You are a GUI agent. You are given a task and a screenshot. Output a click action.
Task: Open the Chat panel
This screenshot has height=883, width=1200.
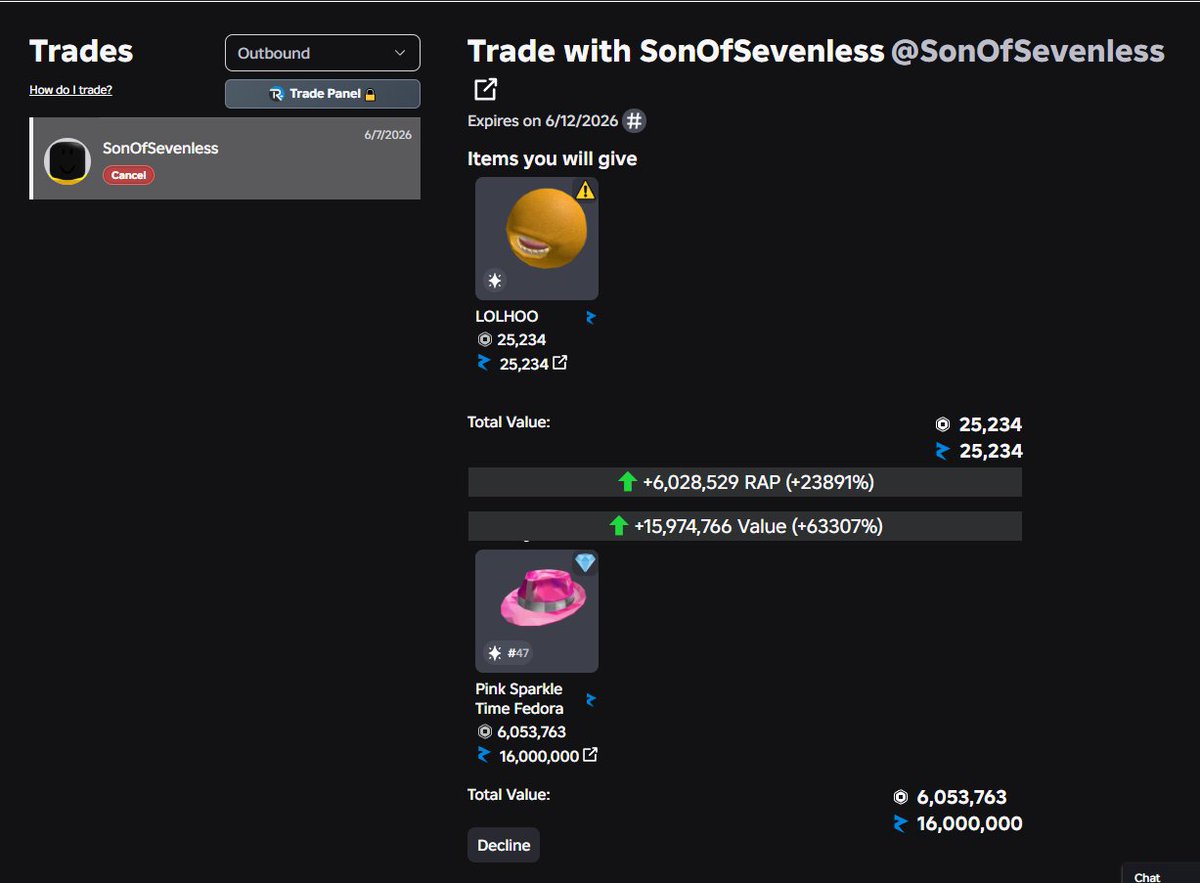click(x=1160, y=873)
